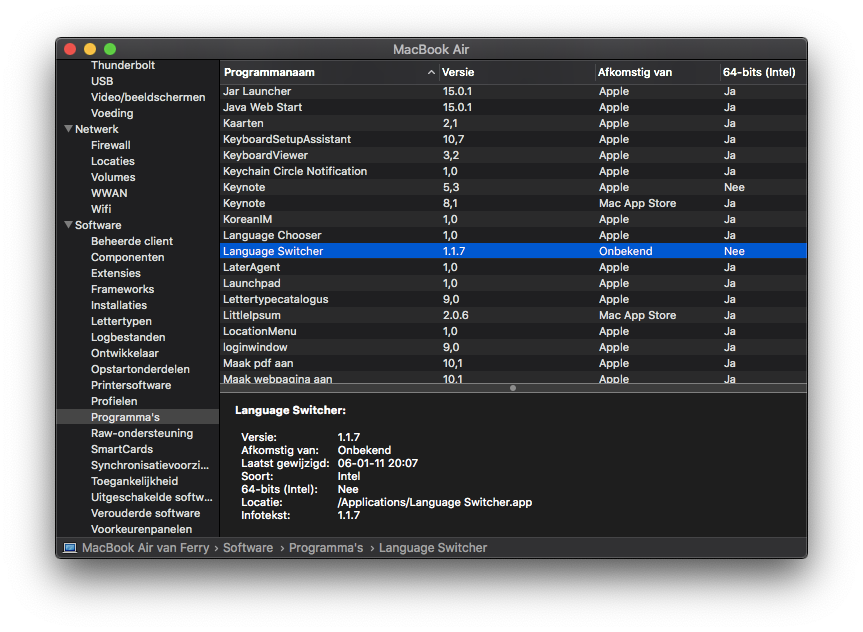Open Frameworks sidebar item

coord(122,288)
